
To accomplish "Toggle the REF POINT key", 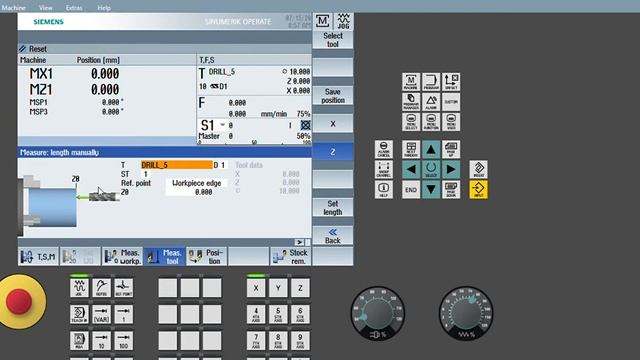I will (x=123, y=288).
